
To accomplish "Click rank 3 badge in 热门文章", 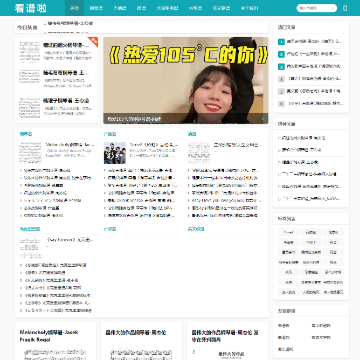I will [x=281, y=66].
